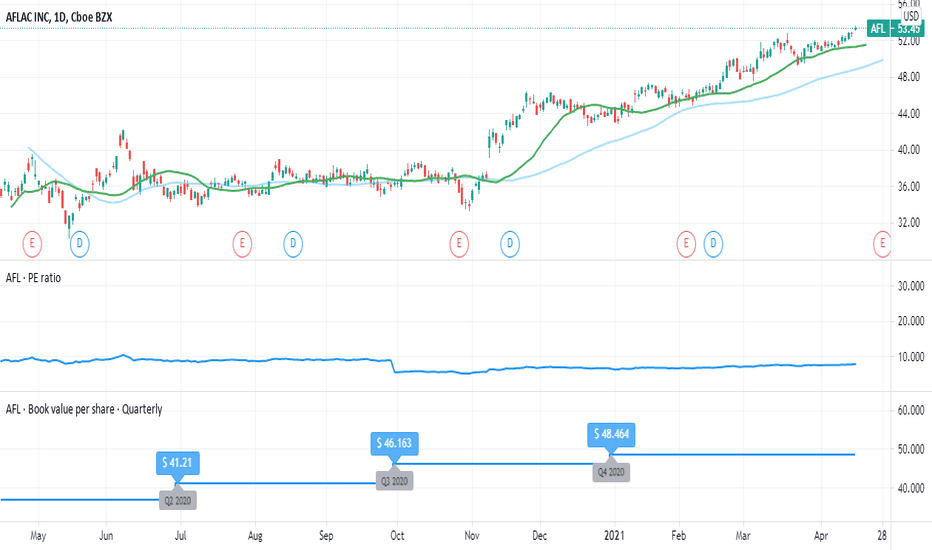Open the dividend marker D in mid-August
The width and height of the screenshot is (932, 550).
coord(293,244)
